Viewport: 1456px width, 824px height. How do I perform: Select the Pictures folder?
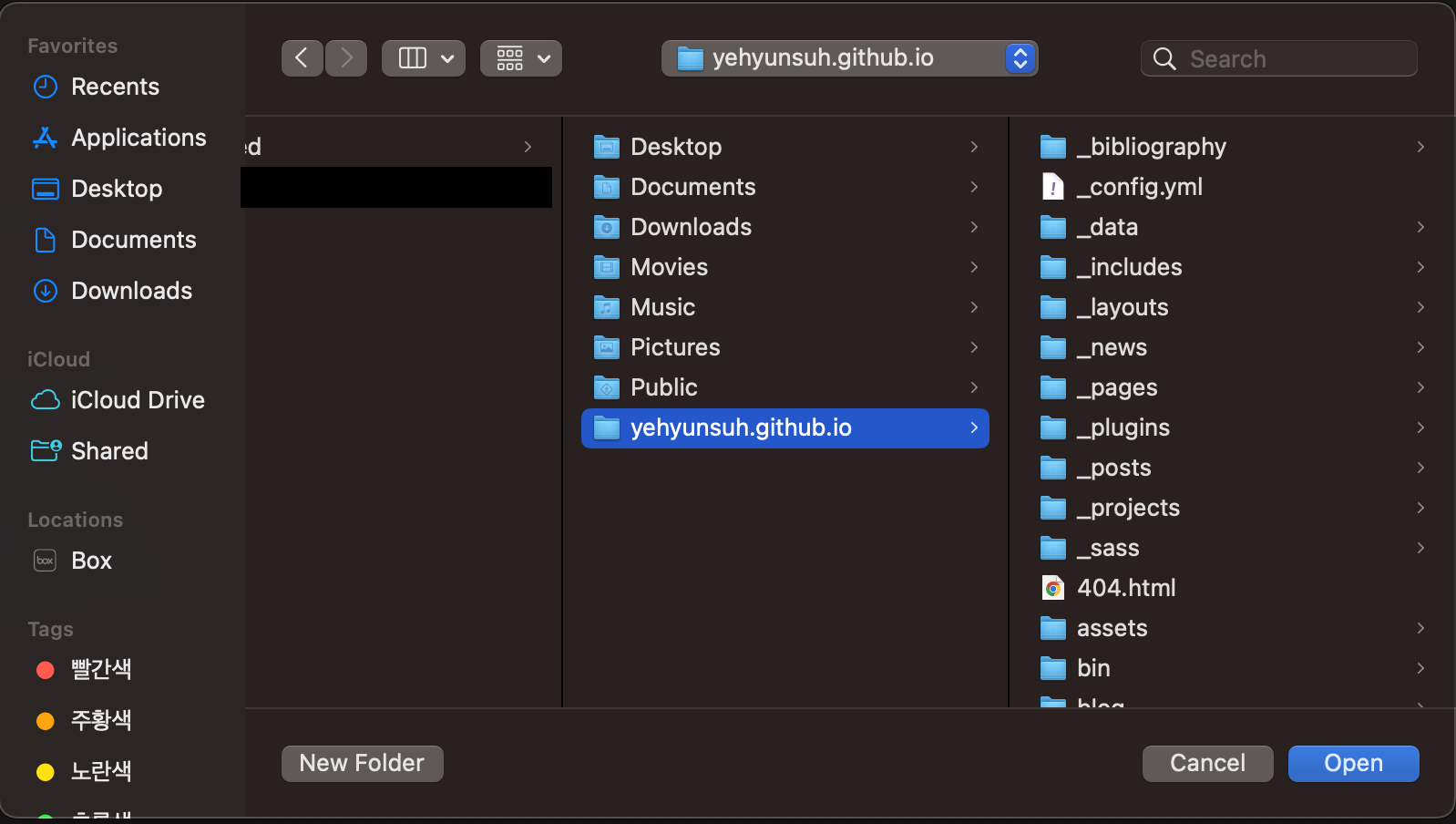[x=785, y=347]
